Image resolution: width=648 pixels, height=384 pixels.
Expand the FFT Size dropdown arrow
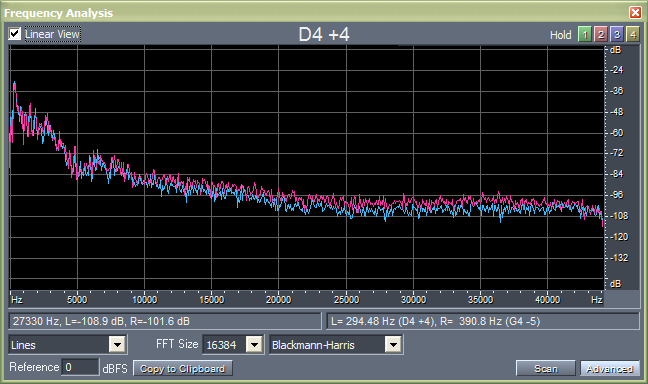[254, 344]
